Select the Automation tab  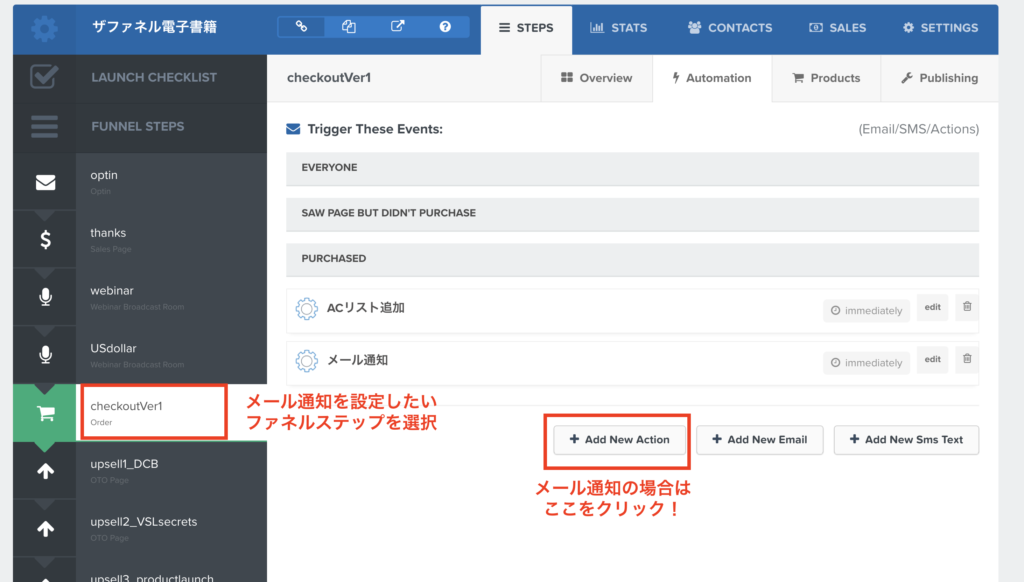[x=712, y=78]
